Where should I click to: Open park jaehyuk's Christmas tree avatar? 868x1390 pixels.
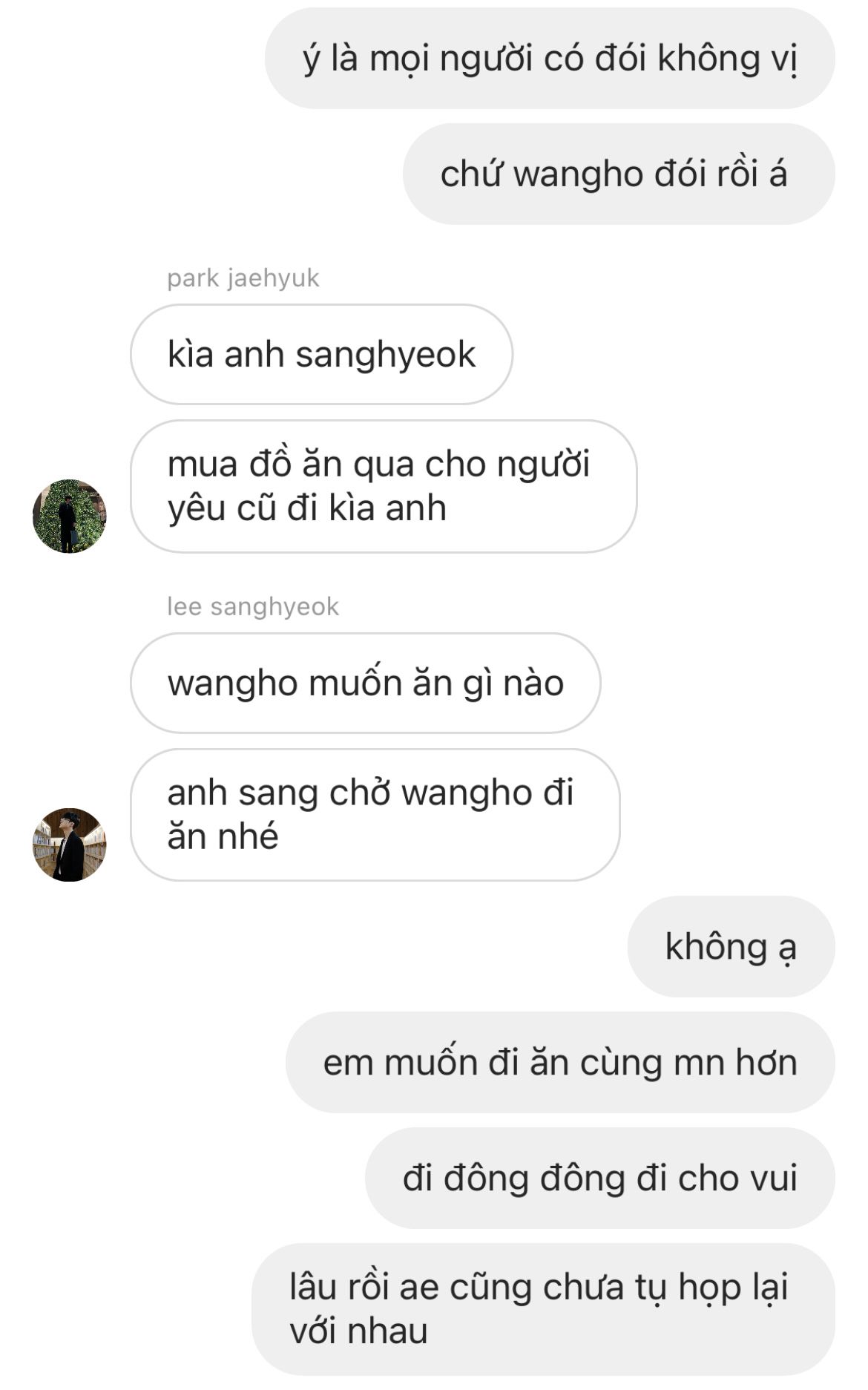point(69,516)
